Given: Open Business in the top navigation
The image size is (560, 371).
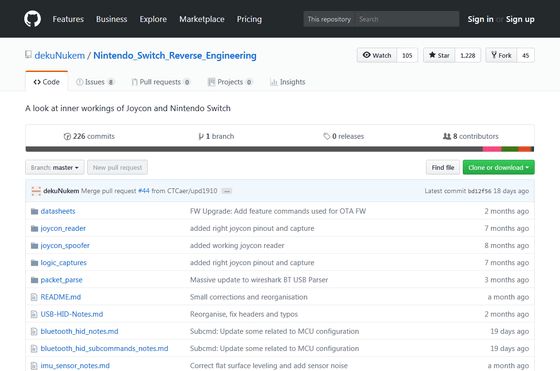Looking at the screenshot, I should [x=111, y=19].
